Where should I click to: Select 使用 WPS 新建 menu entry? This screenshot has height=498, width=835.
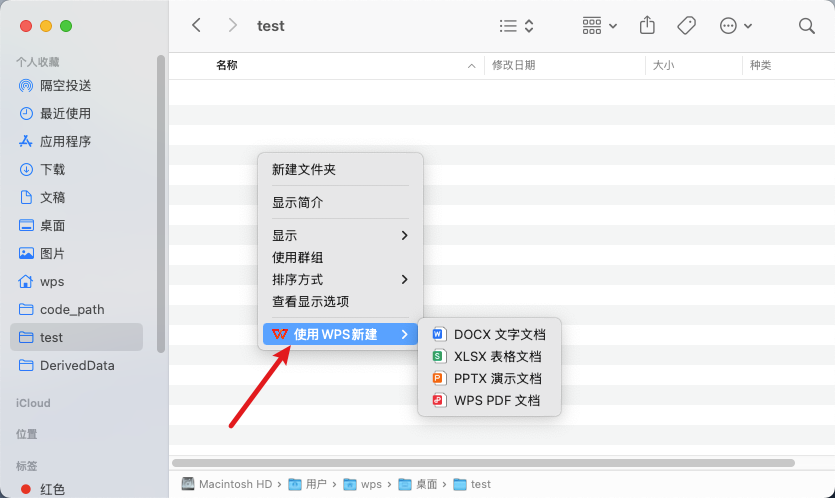tap(340, 334)
